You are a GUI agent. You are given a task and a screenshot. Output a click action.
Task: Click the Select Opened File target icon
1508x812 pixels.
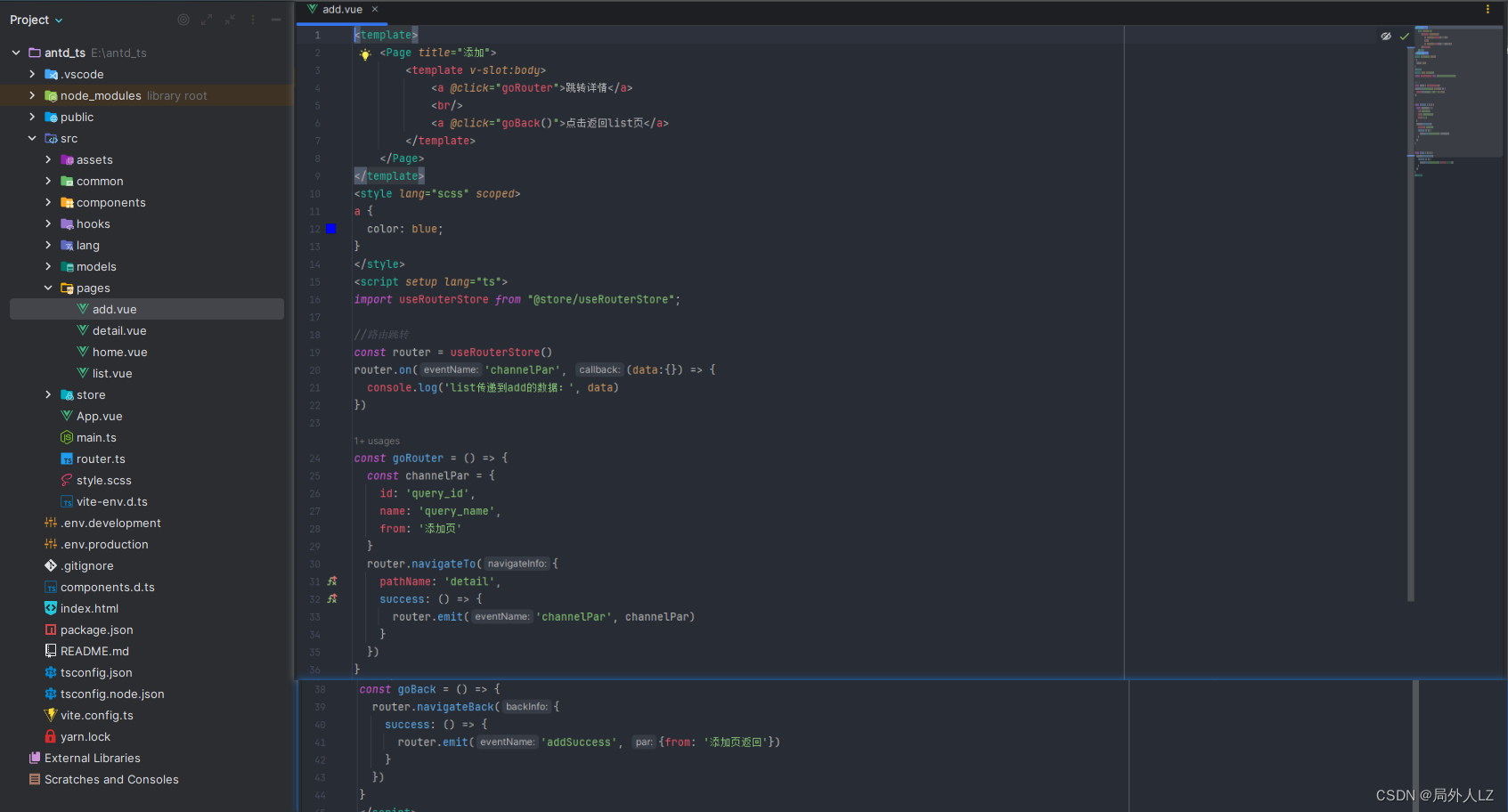click(x=183, y=20)
